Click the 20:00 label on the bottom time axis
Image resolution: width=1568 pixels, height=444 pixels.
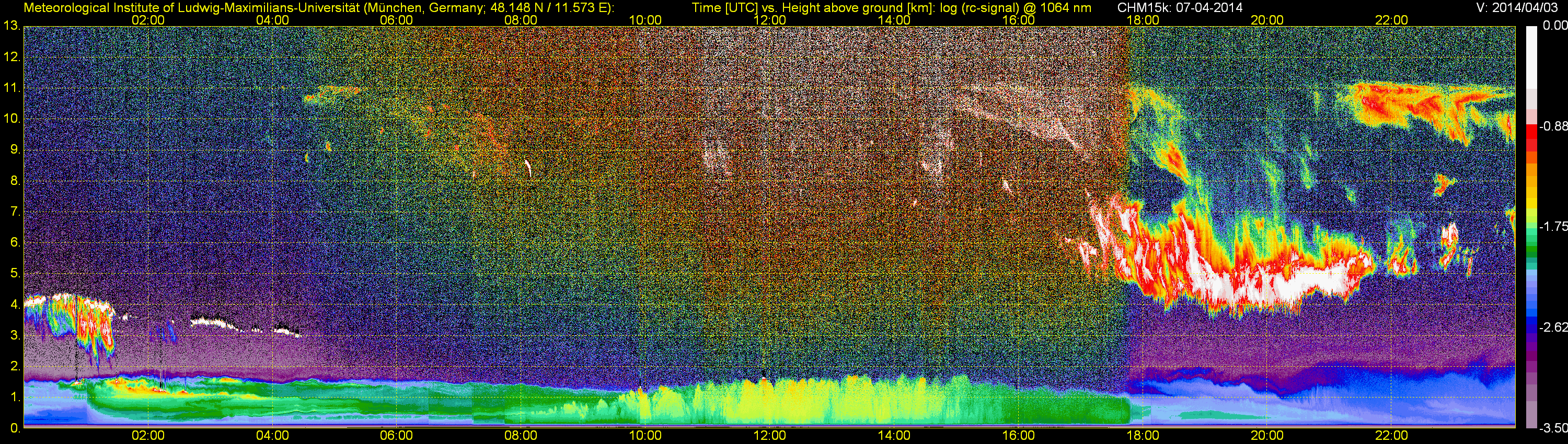click(x=1267, y=436)
